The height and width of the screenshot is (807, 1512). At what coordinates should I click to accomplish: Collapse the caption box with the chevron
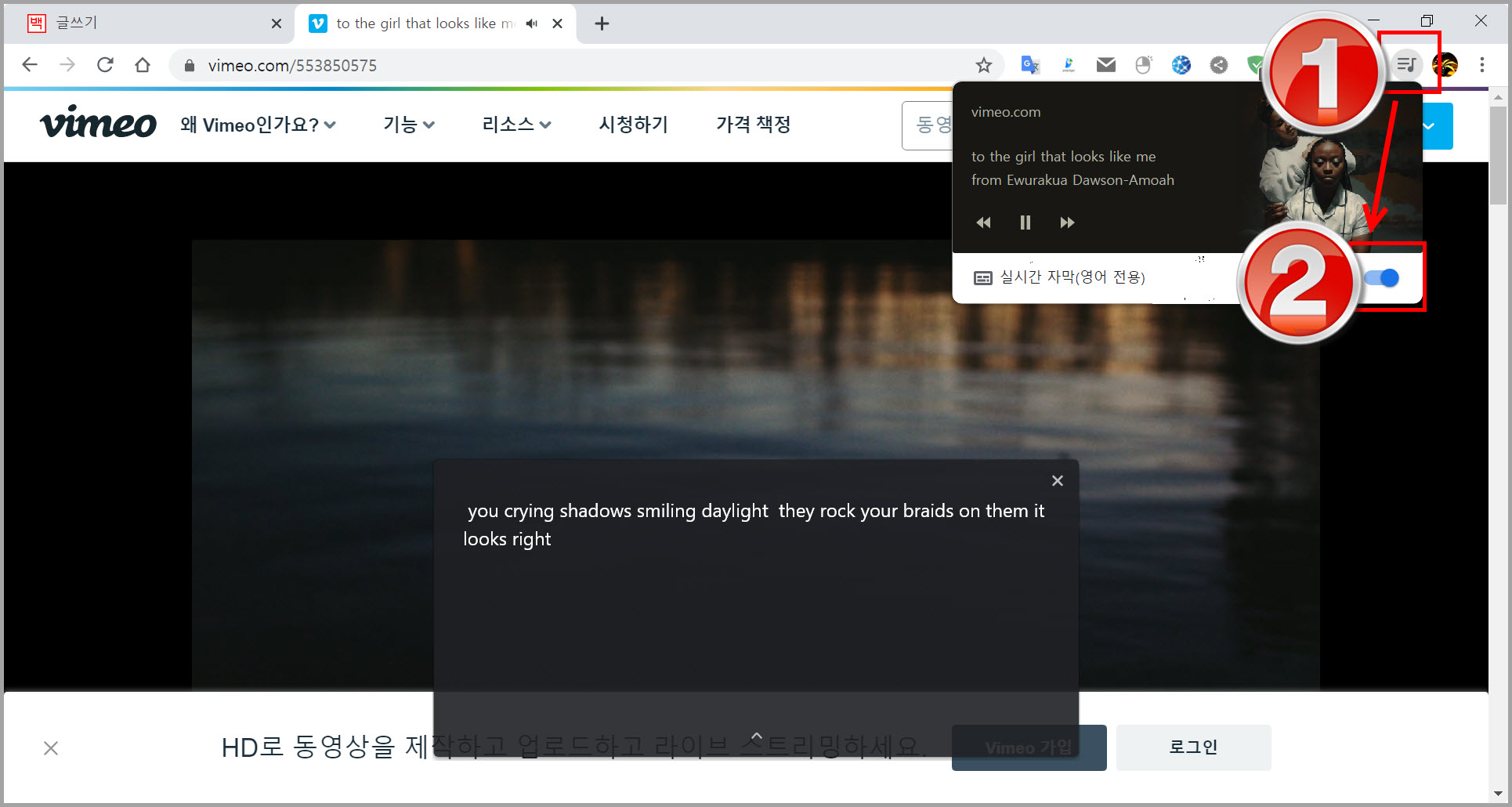point(756,736)
